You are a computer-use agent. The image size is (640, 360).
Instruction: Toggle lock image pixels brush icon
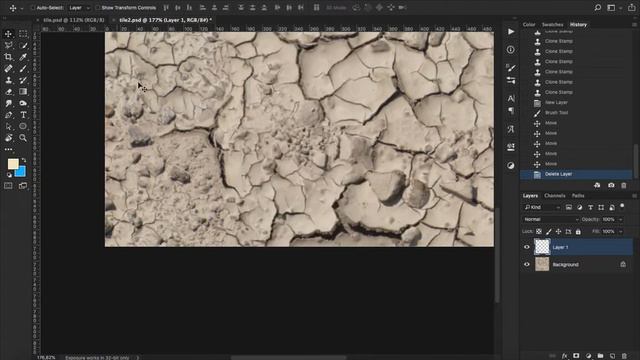(549, 231)
